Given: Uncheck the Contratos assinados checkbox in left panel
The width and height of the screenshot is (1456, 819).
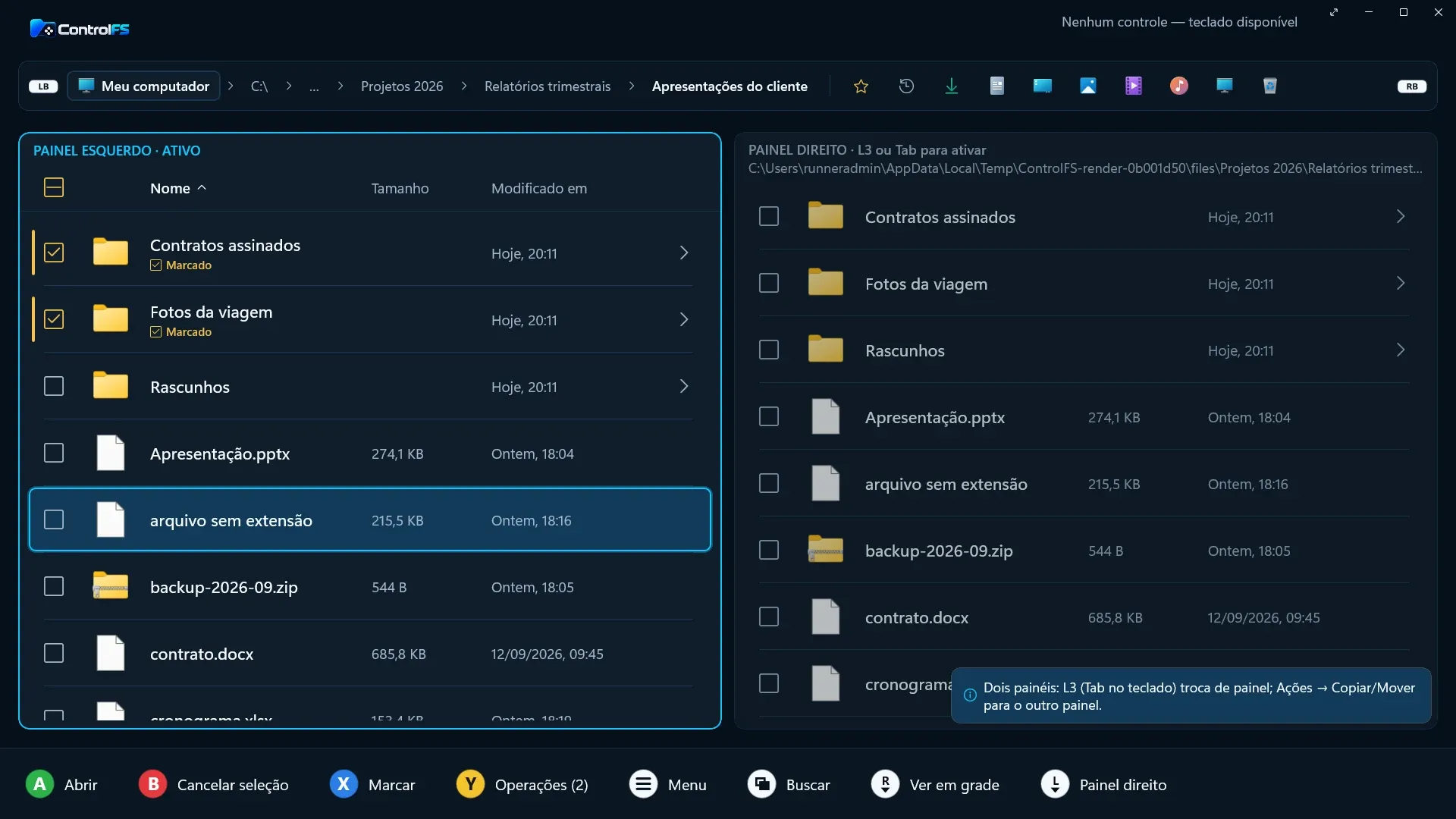Looking at the screenshot, I should click(x=54, y=253).
